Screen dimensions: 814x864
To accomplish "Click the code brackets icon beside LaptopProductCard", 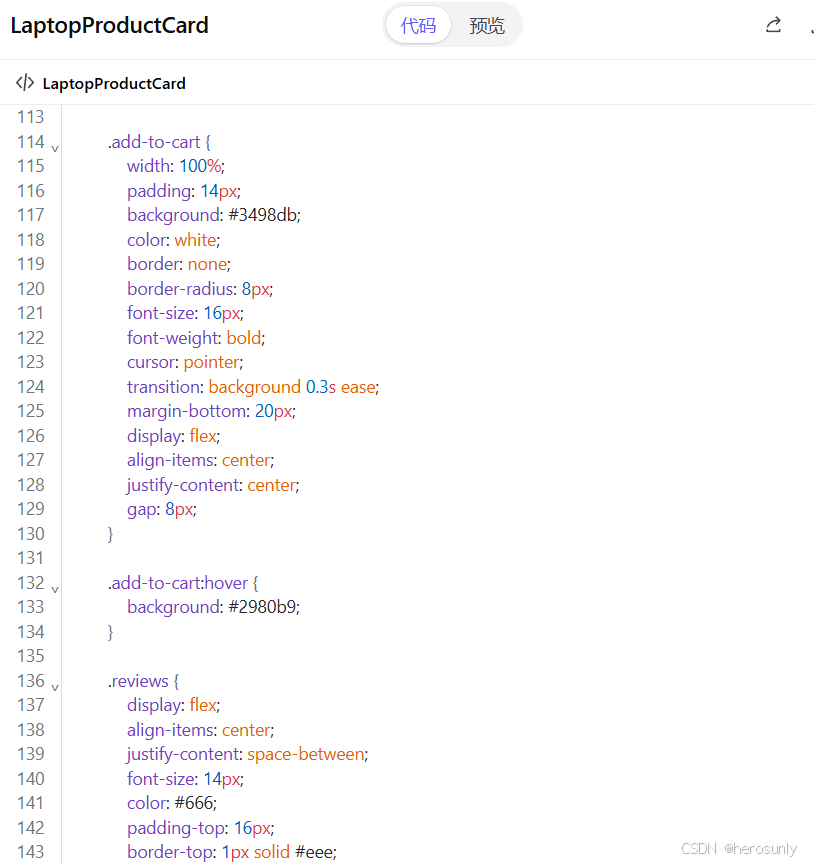I will coord(25,83).
